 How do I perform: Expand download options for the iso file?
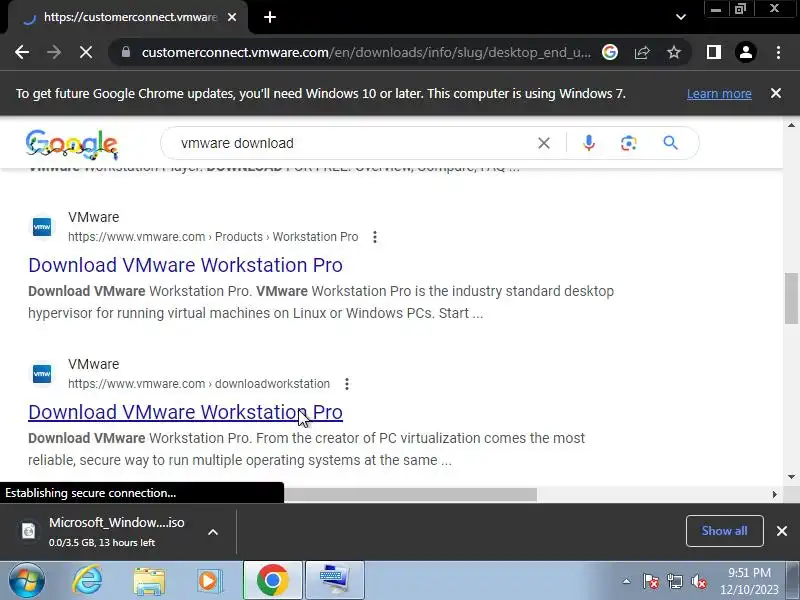coord(213,532)
